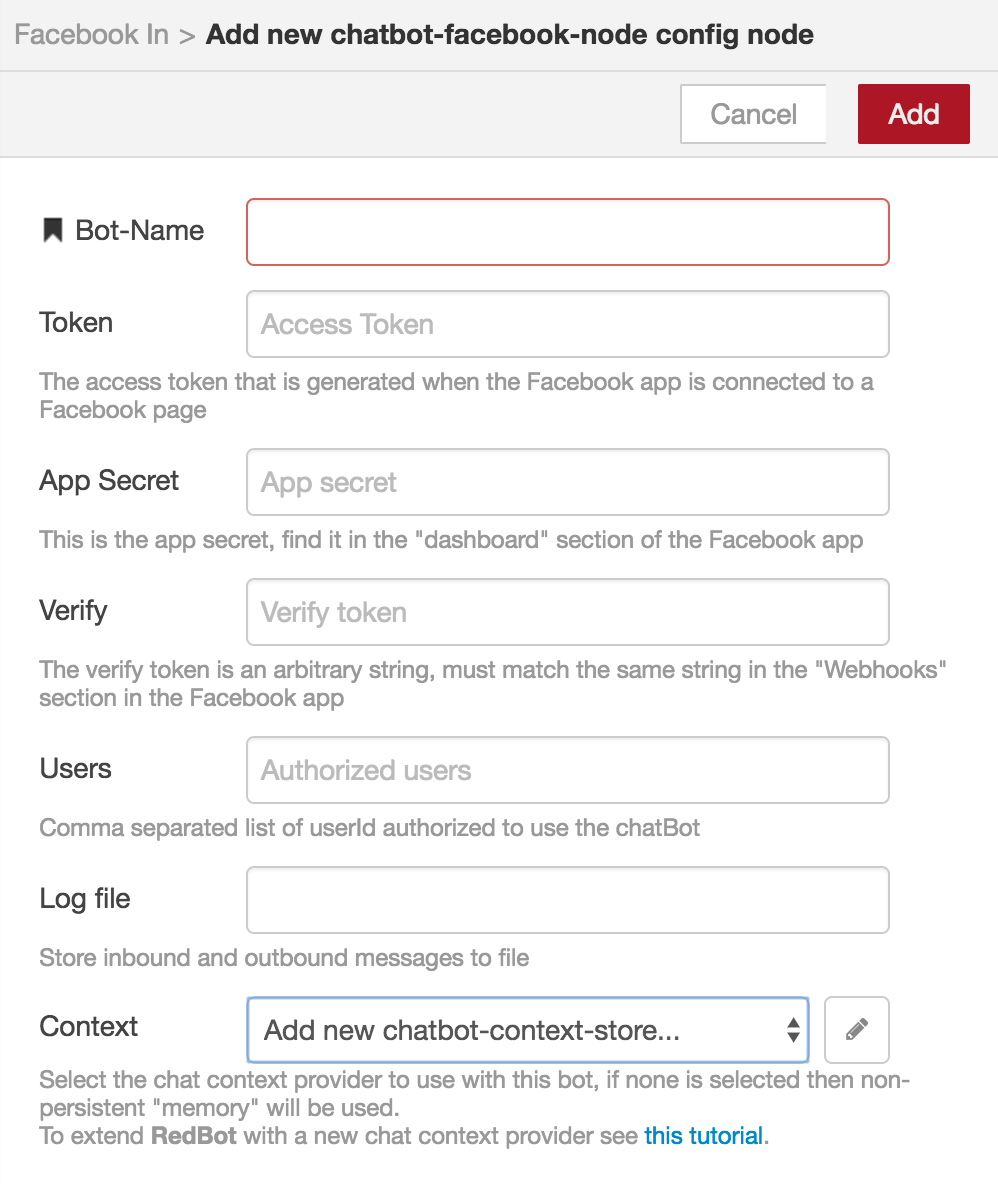Cancel the config node dialog
This screenshot has height=1184, width=998.
pyautogui.click(x=753, y=114)
